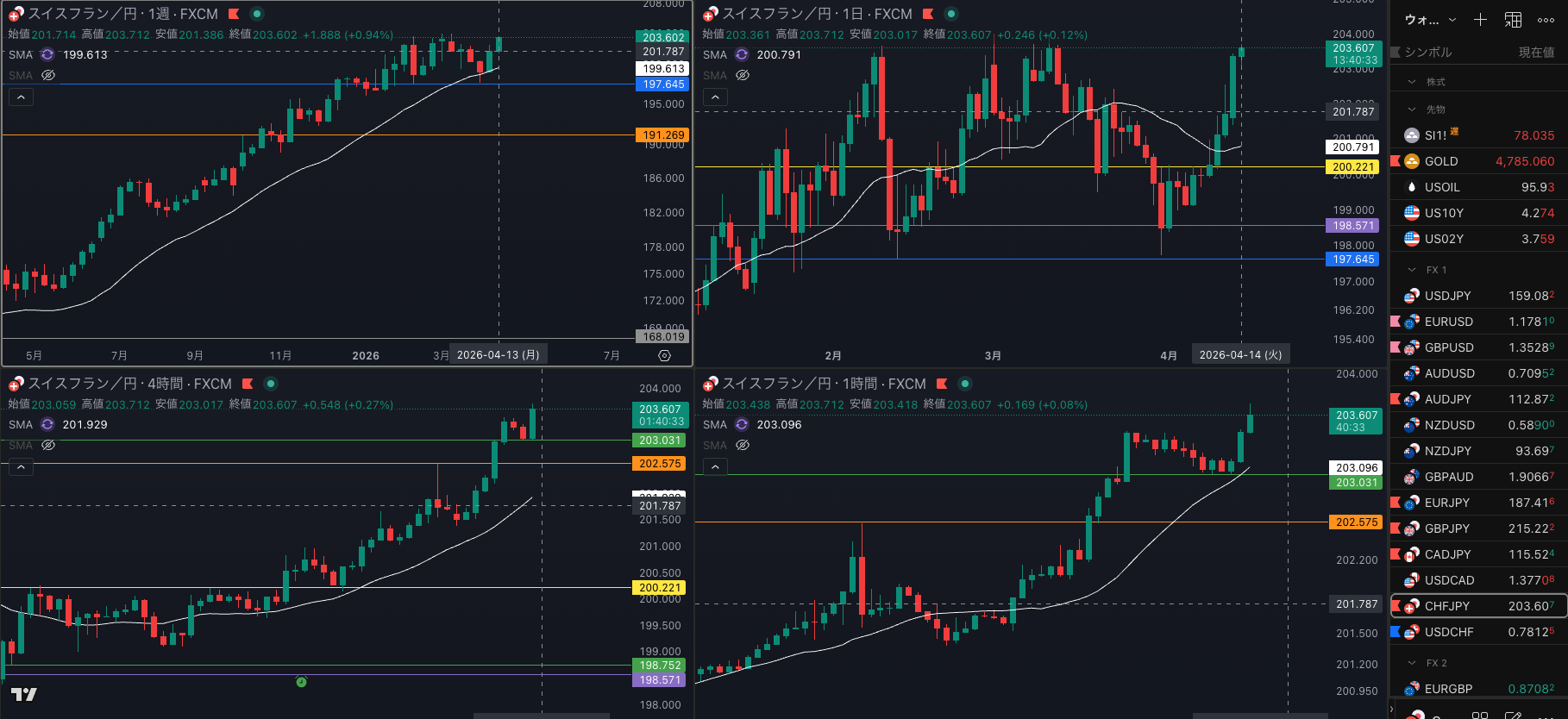Click the plus icon to add a symbol
1568x719 pixels.
point(1480,20)
